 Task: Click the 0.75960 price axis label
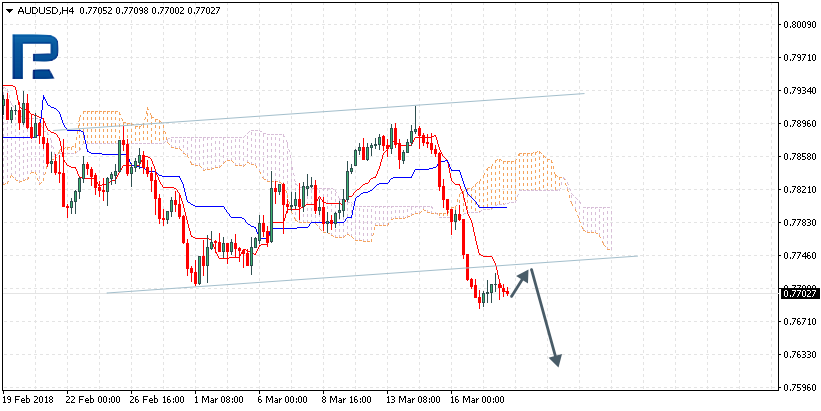click(x=798, y=388)
